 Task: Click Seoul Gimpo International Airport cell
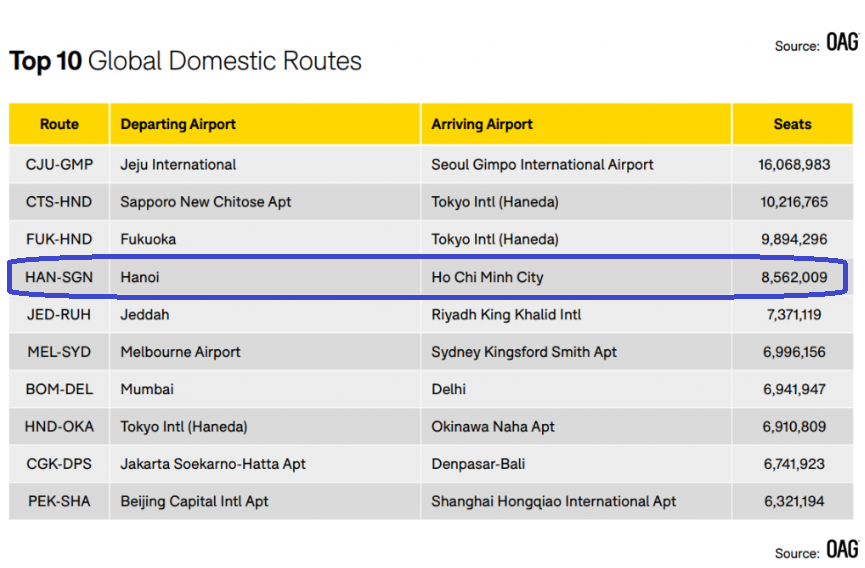click(542, 165)
